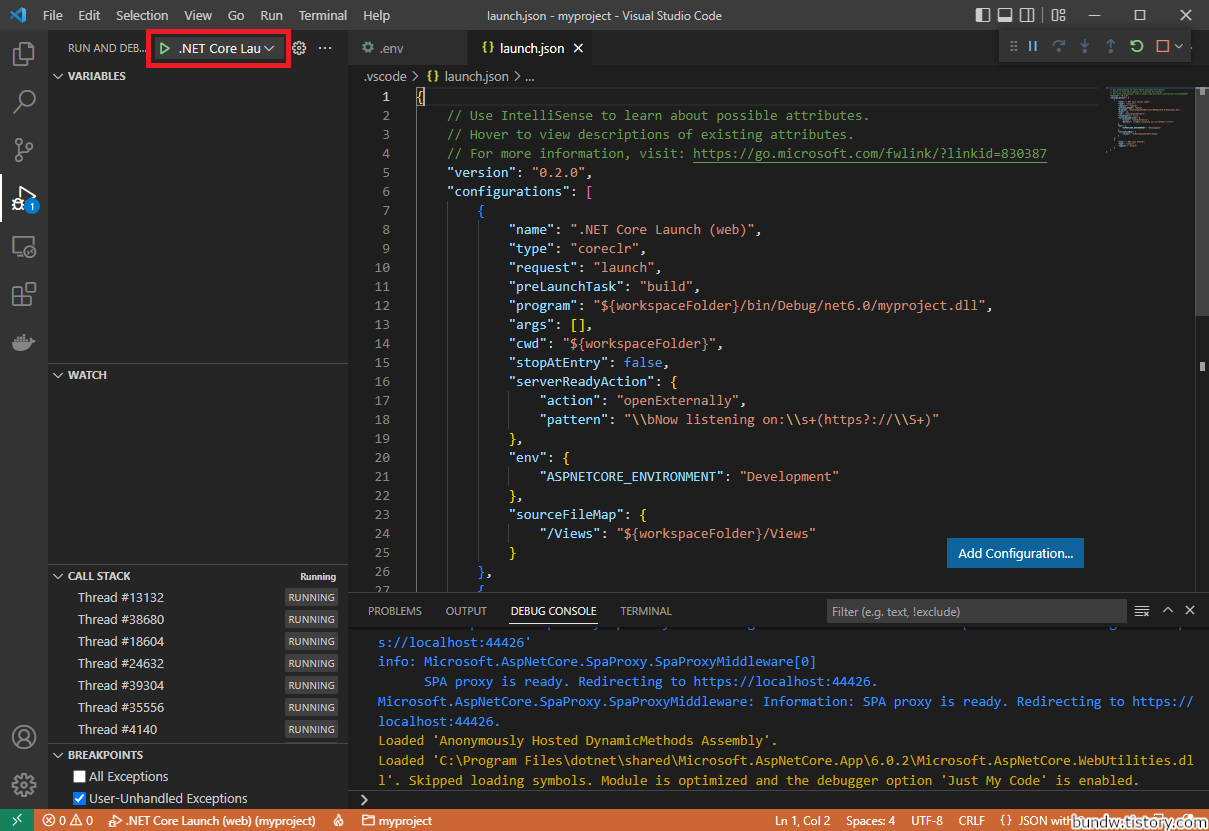
Task: Click the Add Configuration... button
Action: pyautogui.click(x=1015, y=553)
